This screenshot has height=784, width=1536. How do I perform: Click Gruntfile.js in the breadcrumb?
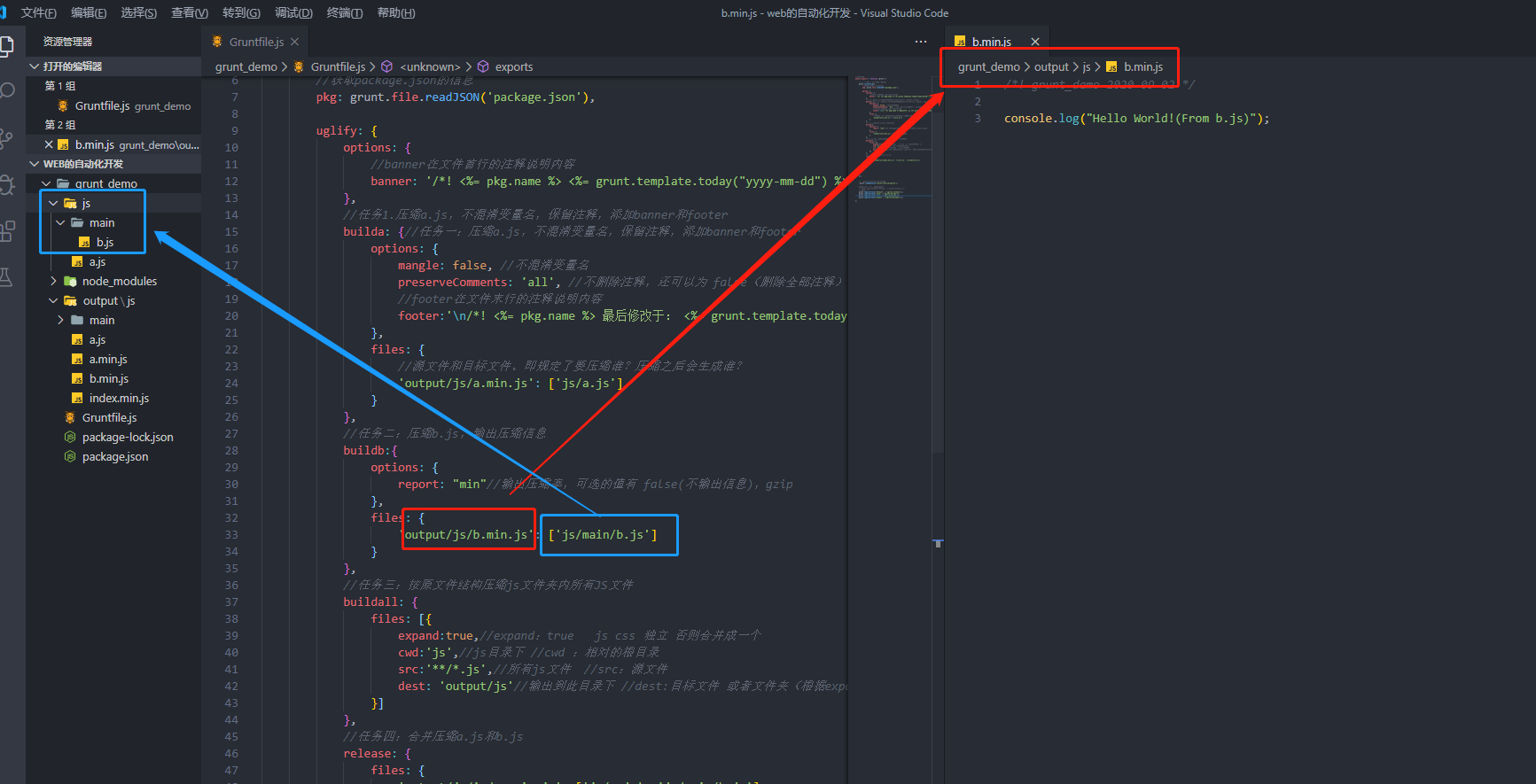click(338, 66)
